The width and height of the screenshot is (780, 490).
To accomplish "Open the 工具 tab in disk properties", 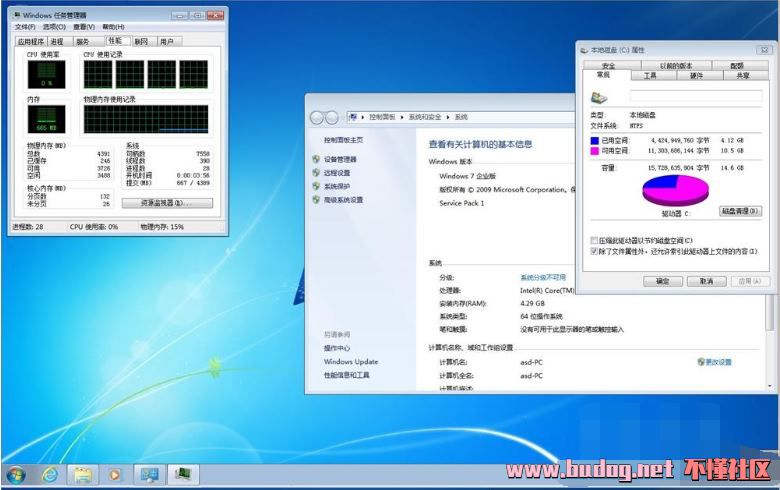I will tap(650, 75).
